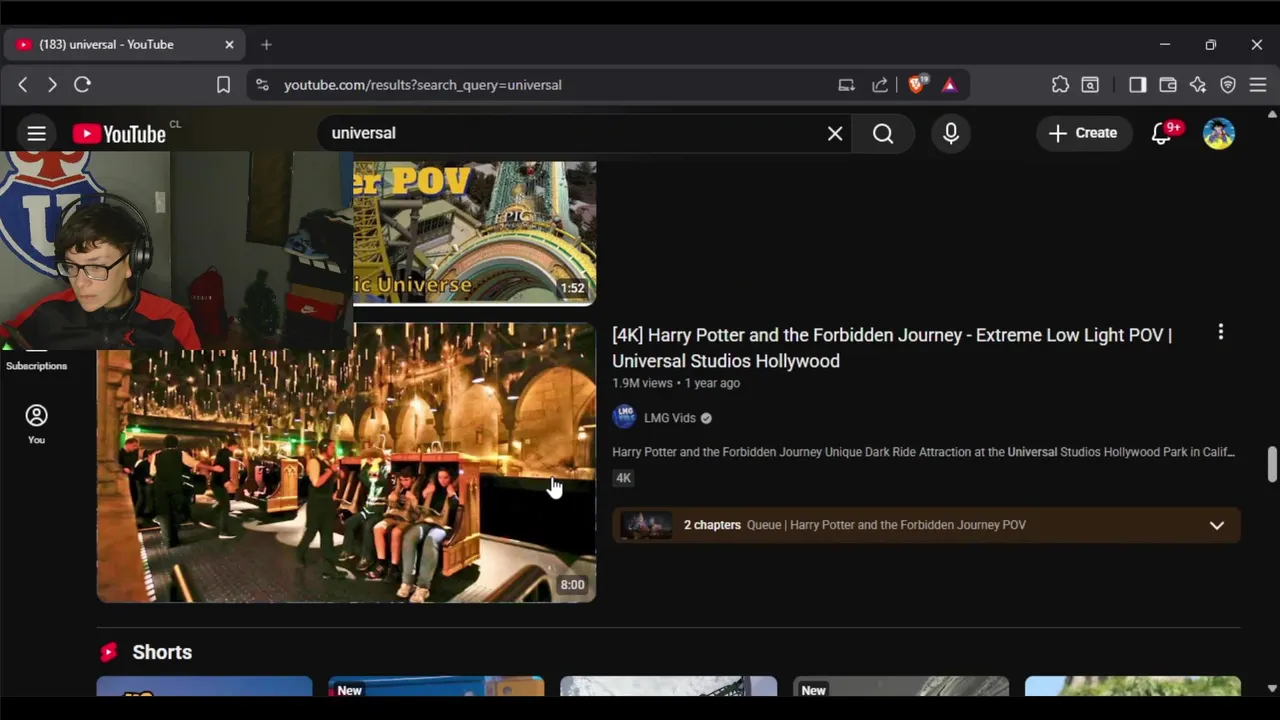Click the 4K badge

(x=623, y=478)
